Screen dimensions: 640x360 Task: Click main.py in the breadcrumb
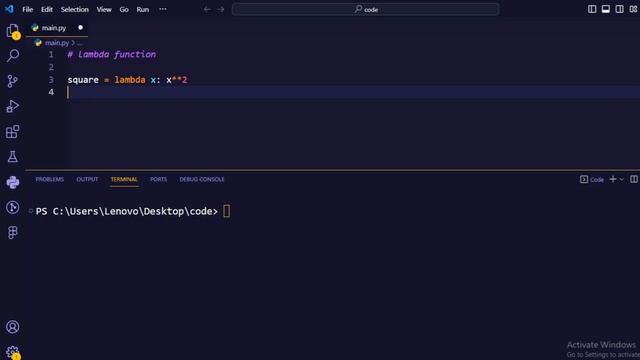[x=57, y=43]
